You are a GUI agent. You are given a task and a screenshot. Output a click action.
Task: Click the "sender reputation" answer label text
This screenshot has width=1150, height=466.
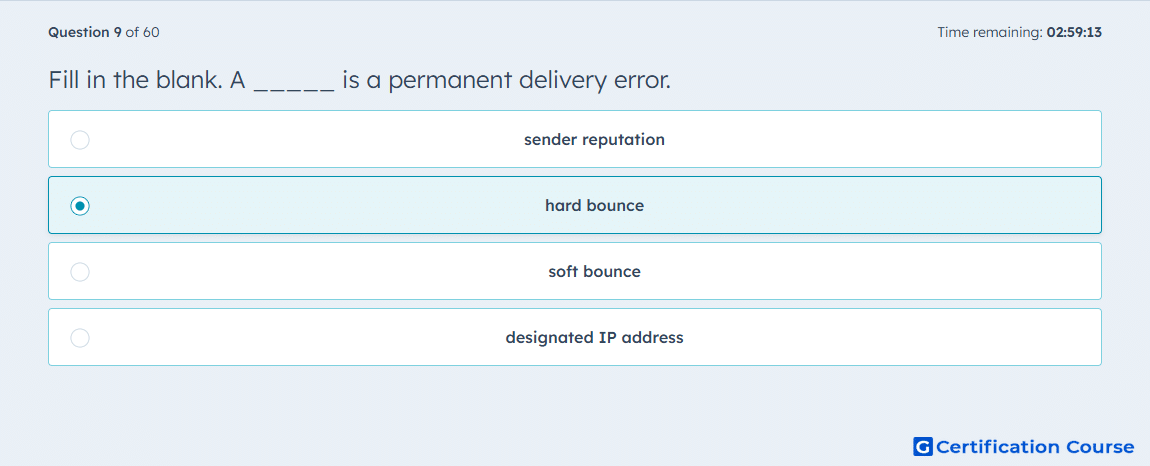pyautogui.click(x=594, y=139)
